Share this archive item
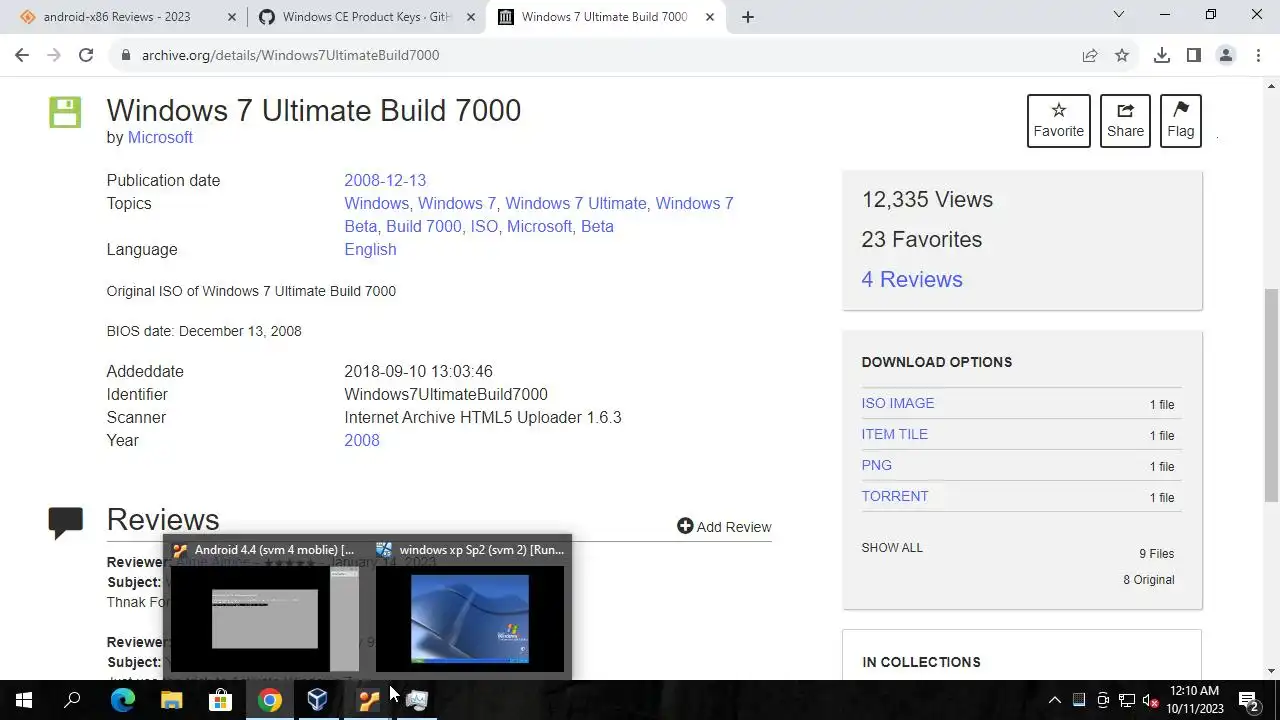 [1125, 120]
